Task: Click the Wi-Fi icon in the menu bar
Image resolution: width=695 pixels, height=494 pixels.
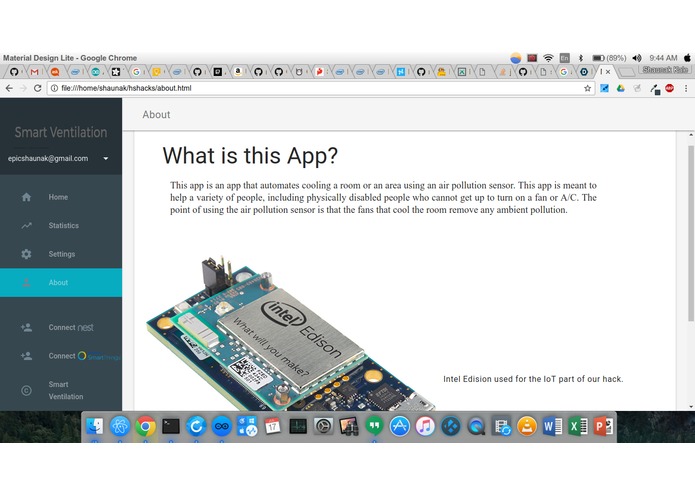Action: 548,58
